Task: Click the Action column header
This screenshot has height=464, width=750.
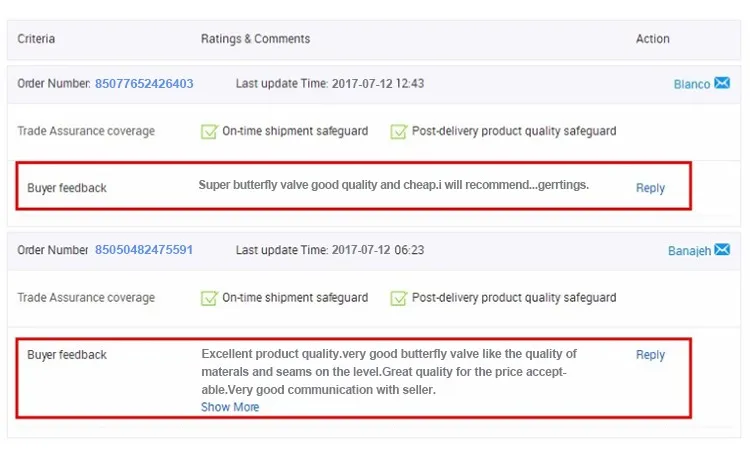Action: click(x=653, y=39)
